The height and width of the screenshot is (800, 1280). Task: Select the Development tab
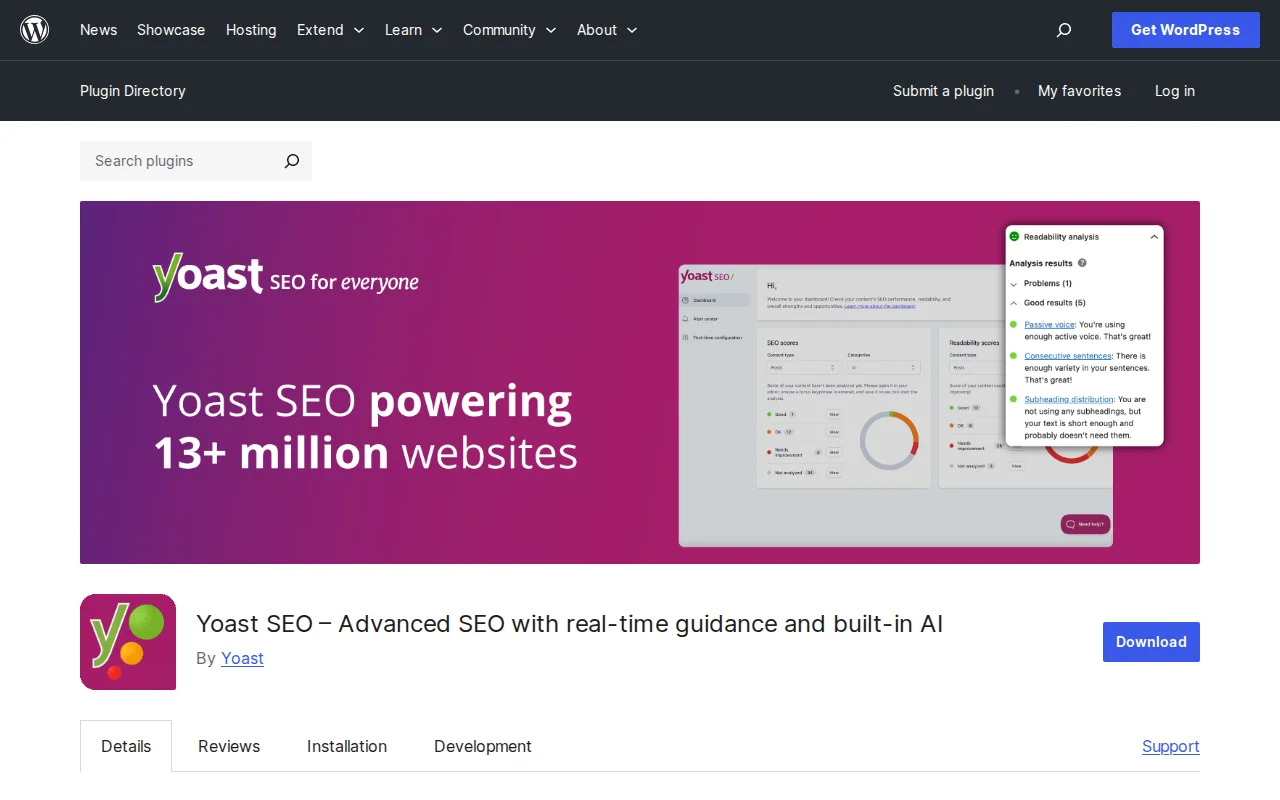click(x=482, y=746)
